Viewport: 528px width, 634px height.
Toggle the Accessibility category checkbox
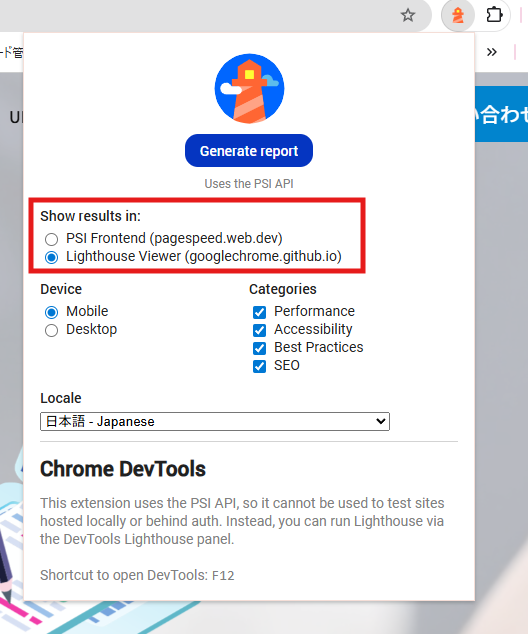coord(260,330)
